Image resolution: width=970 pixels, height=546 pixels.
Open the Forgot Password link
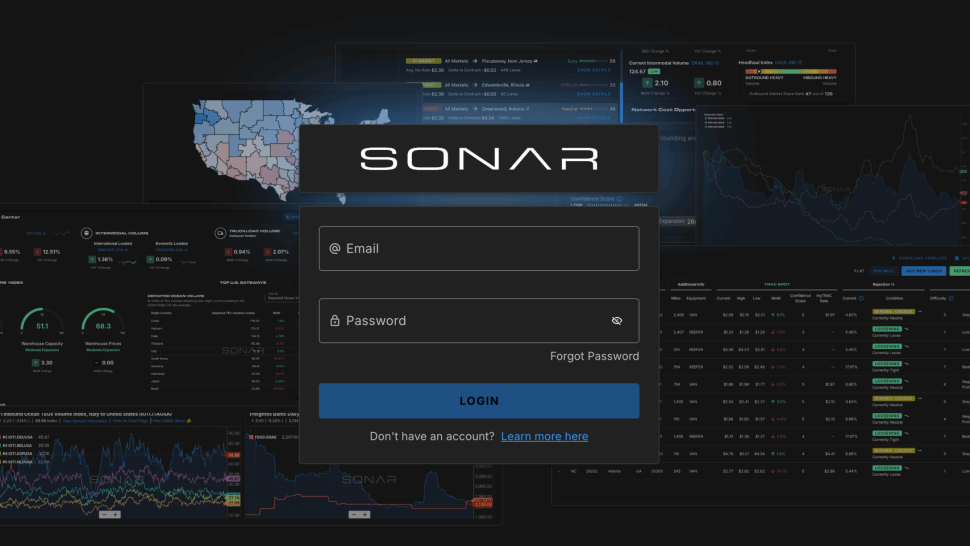(x=594, y=356)
